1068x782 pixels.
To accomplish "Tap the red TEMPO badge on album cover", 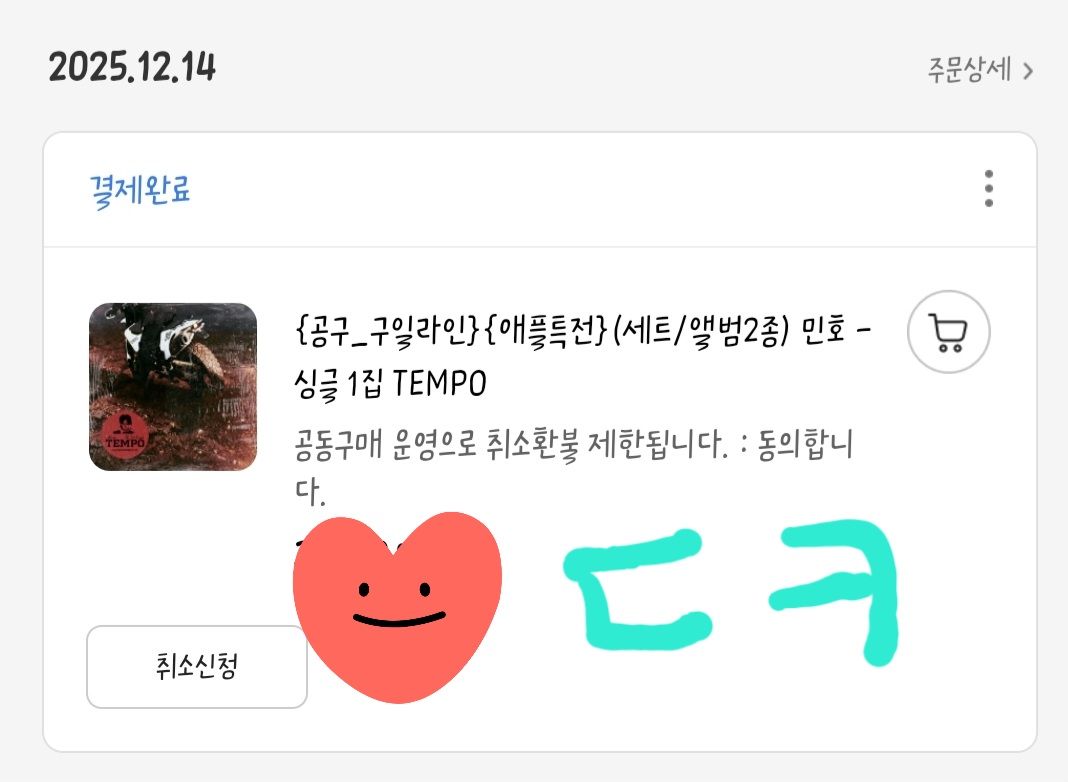I will pyautogui.click(x=125, y=435).
